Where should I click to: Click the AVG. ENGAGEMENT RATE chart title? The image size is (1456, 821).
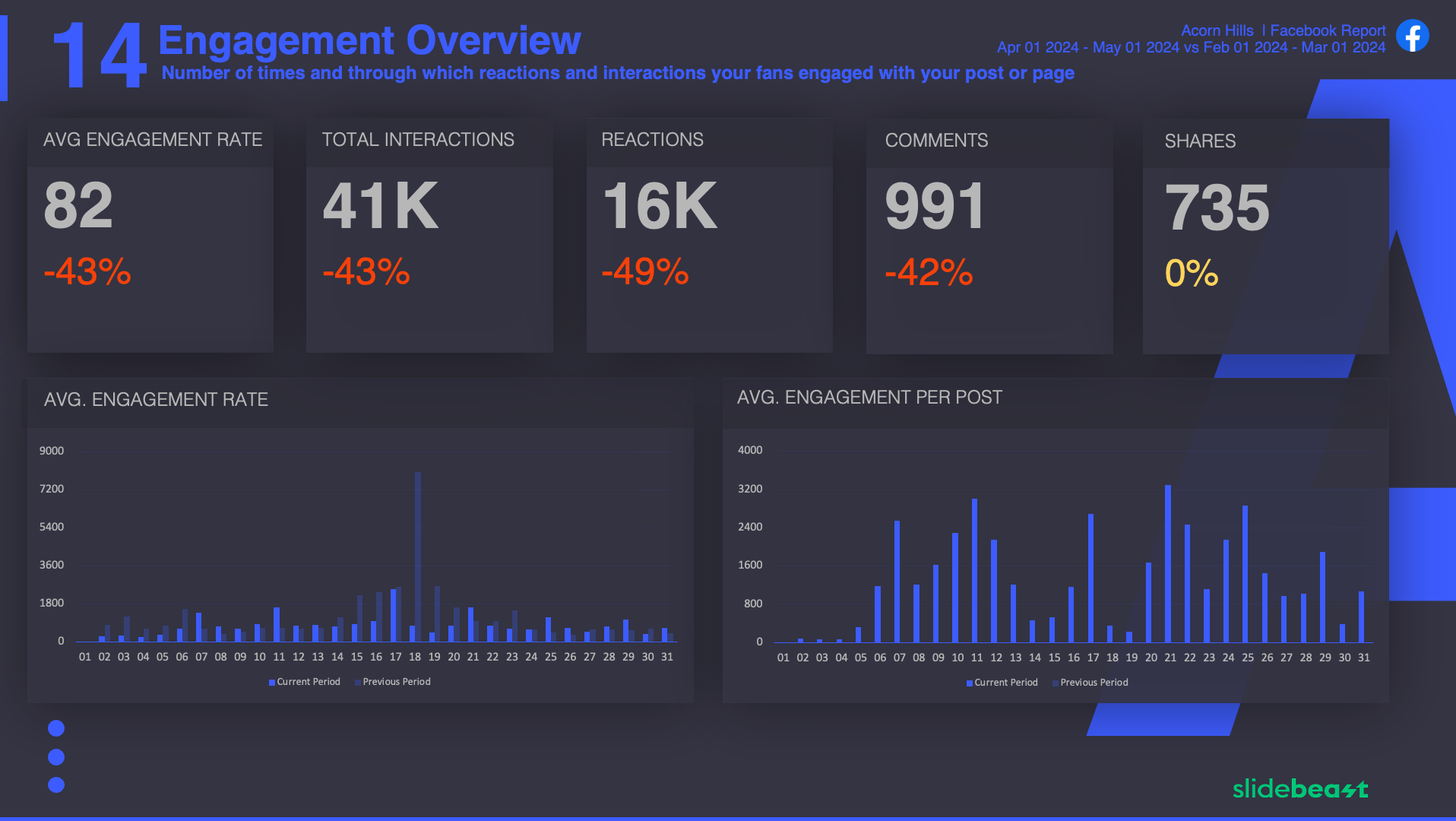click(156, 400)
